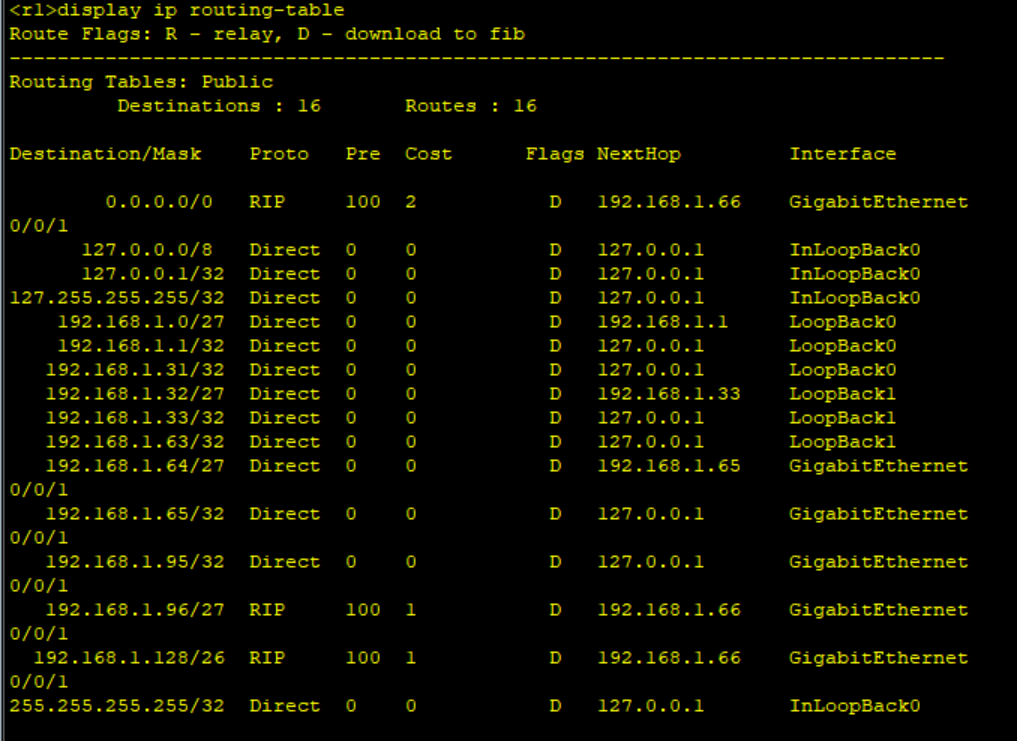Select destination 192.168.1.64/27
Viewport: 1017px width, 741px height.
[x=135, y=466]
